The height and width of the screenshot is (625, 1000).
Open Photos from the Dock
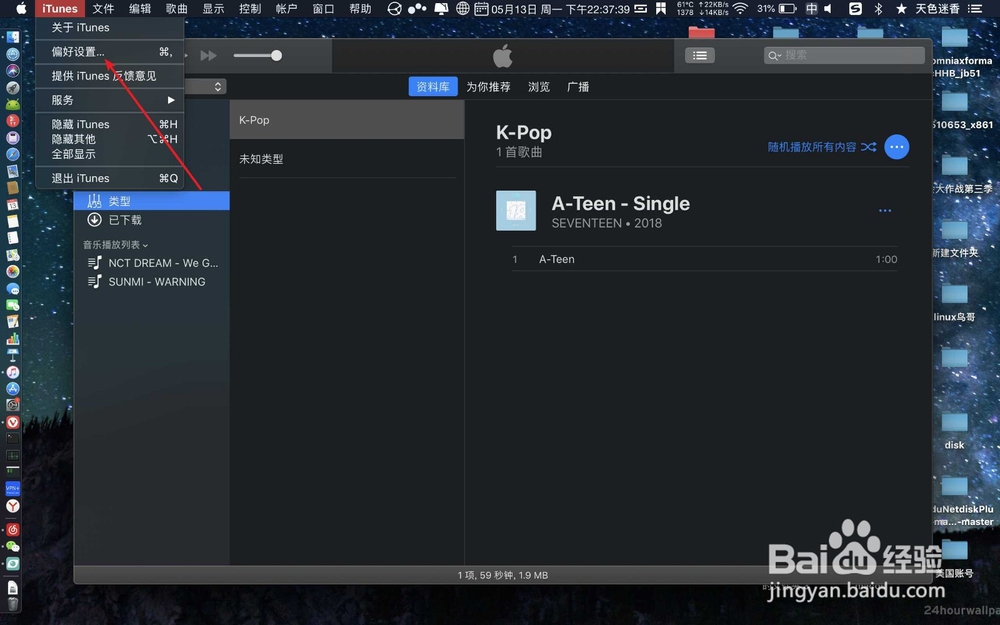tap(13, 272)
